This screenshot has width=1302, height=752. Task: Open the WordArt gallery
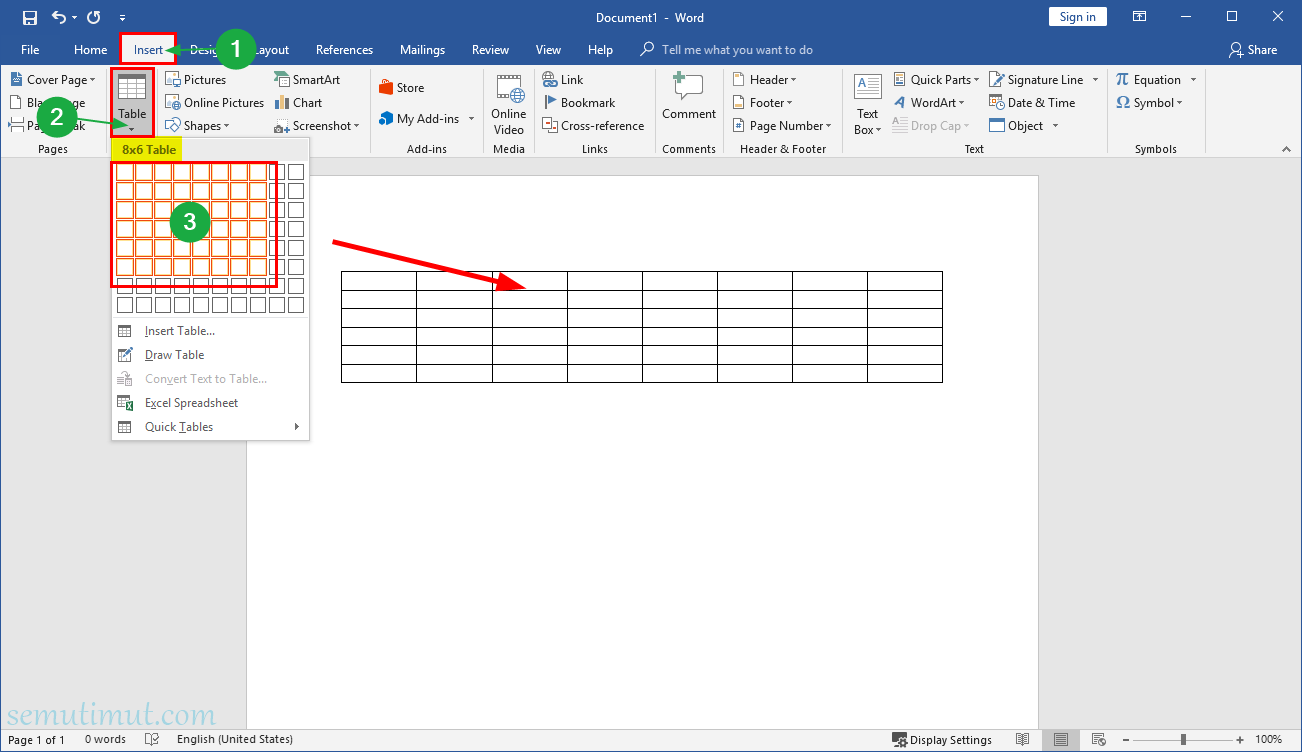click(x=929, y=103)
